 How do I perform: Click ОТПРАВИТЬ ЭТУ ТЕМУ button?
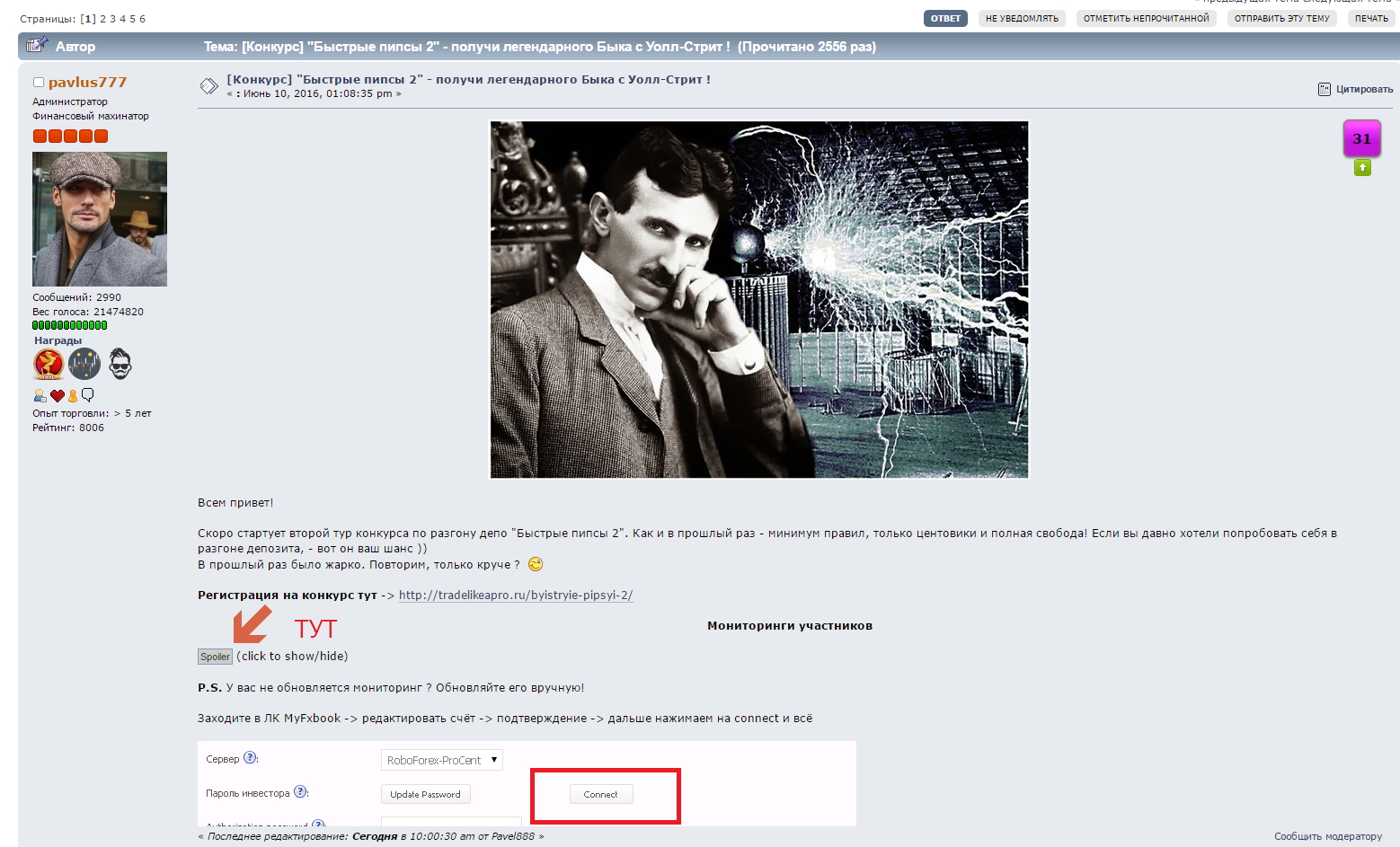tap(1282, 18)
